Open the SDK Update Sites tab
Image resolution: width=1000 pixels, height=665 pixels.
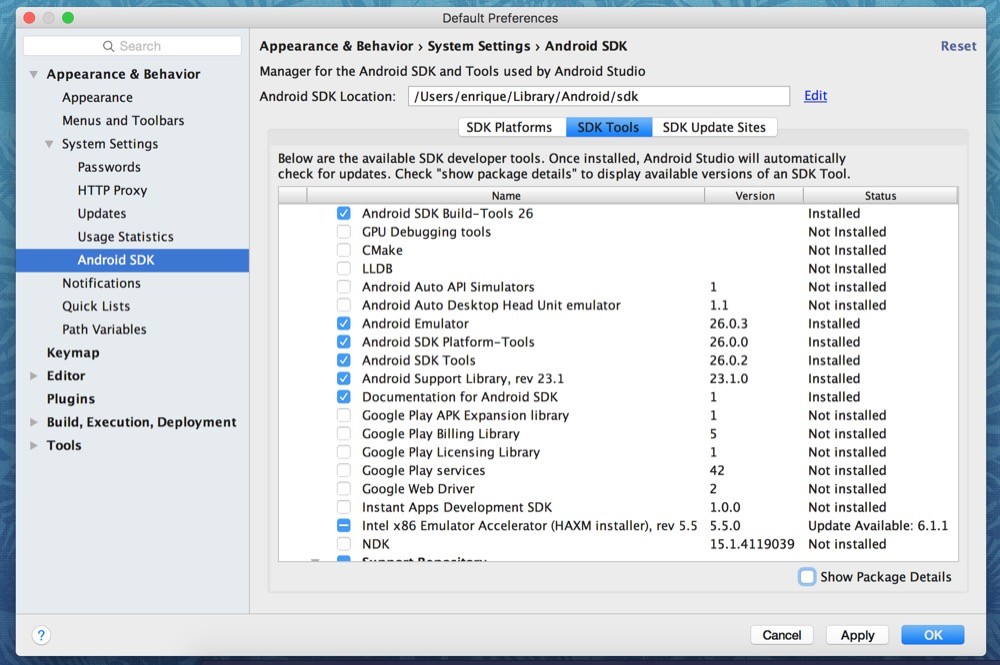714,127
